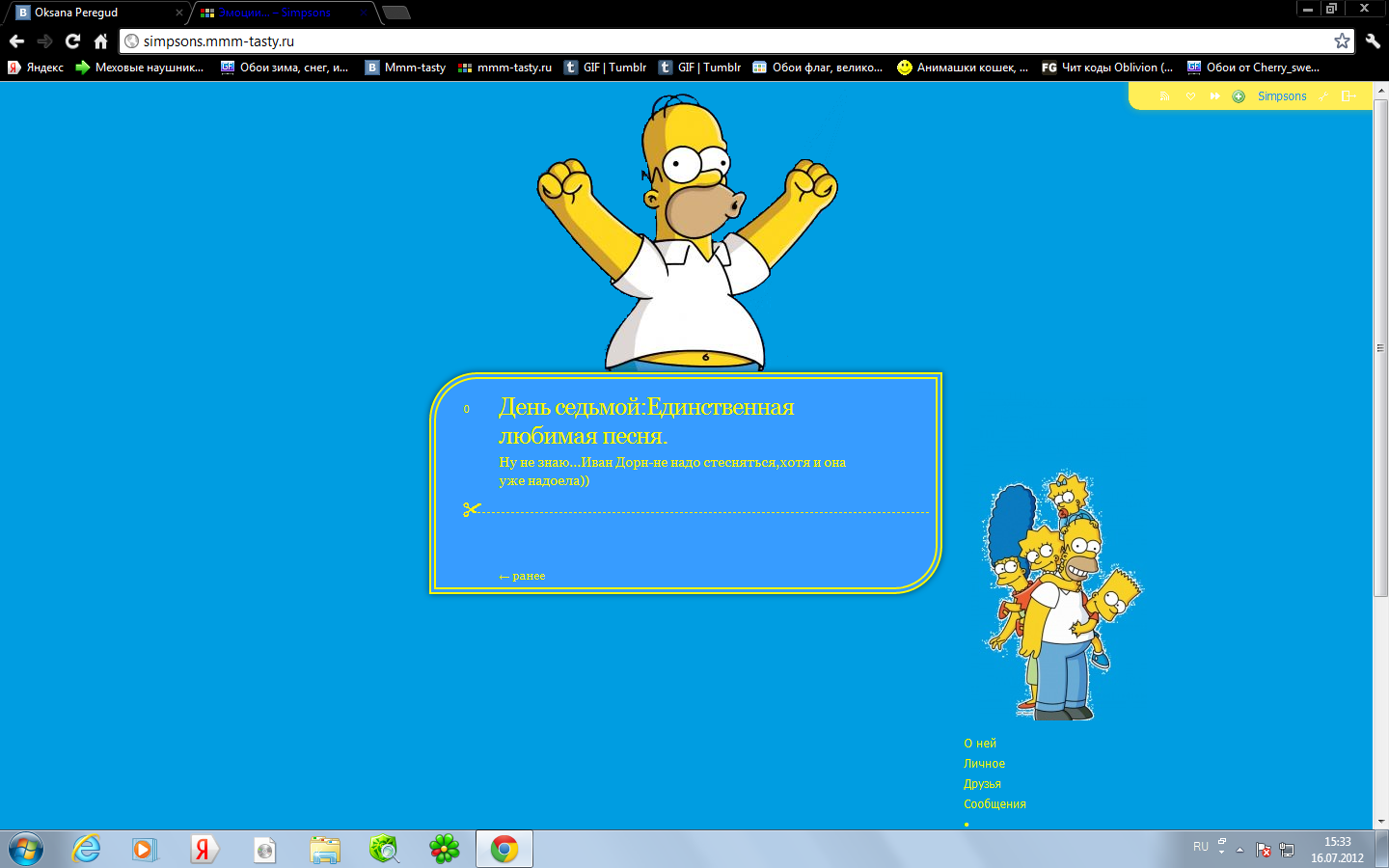Click the fast-forward arrows icon in yellow bar

point(1214,95)
